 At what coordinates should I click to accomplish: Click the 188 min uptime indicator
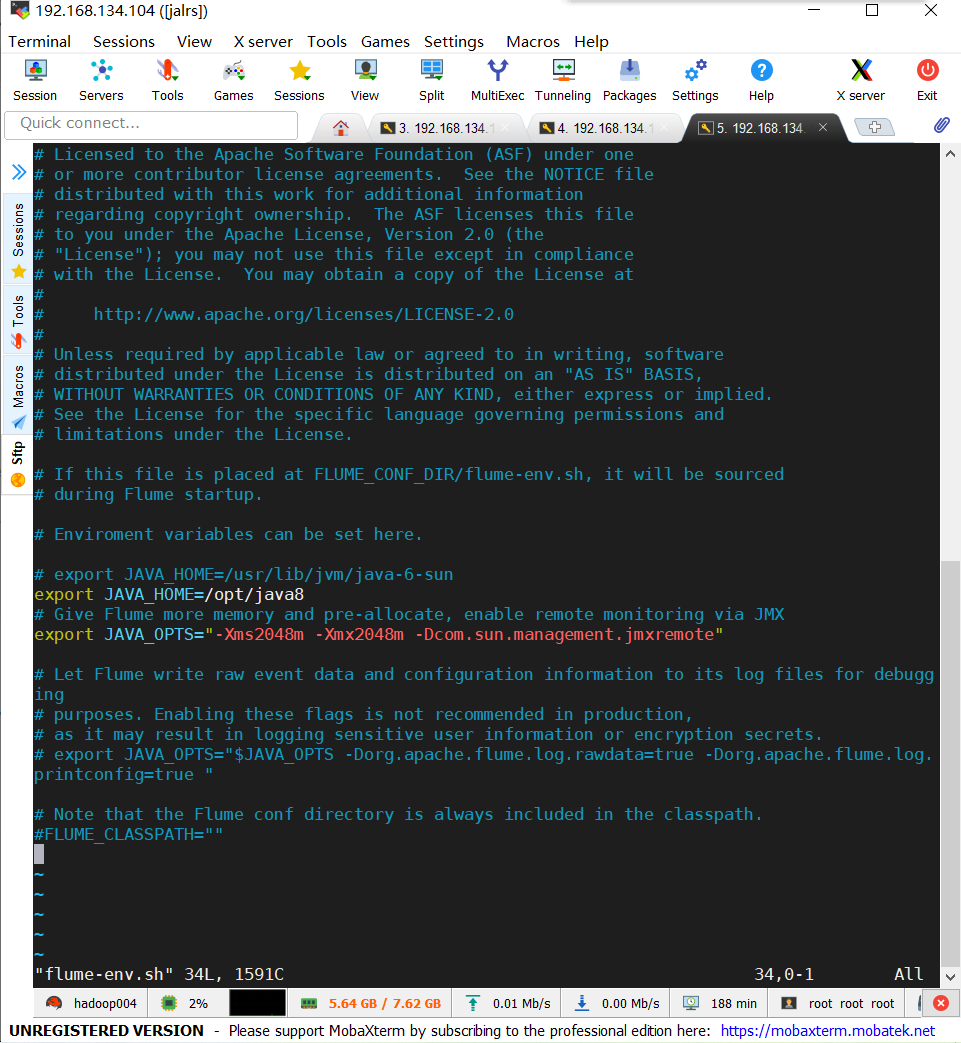(x=720, y=1003)
